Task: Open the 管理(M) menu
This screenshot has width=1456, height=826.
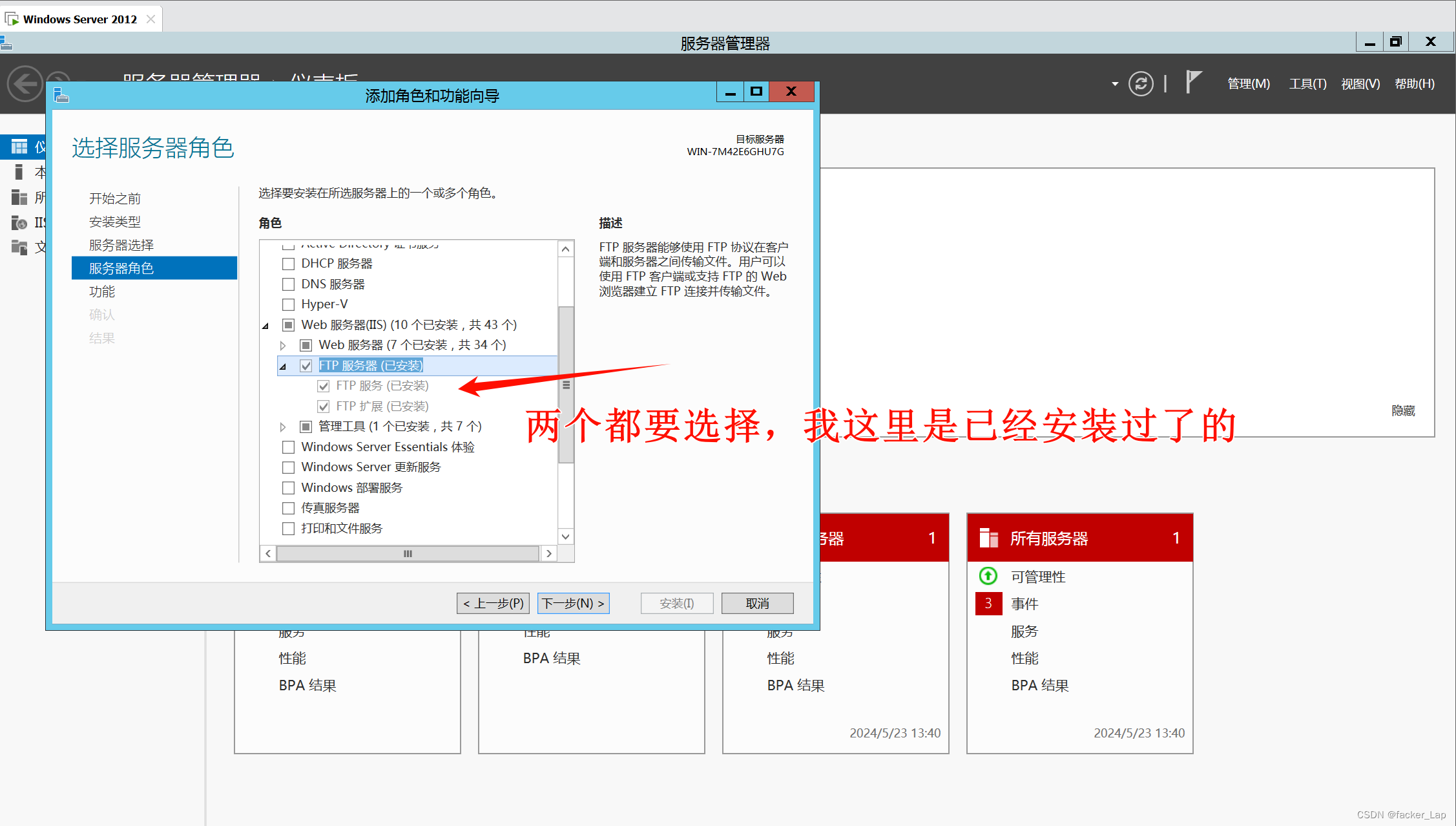Action: pyautogui.click(x=1248, y=84)
